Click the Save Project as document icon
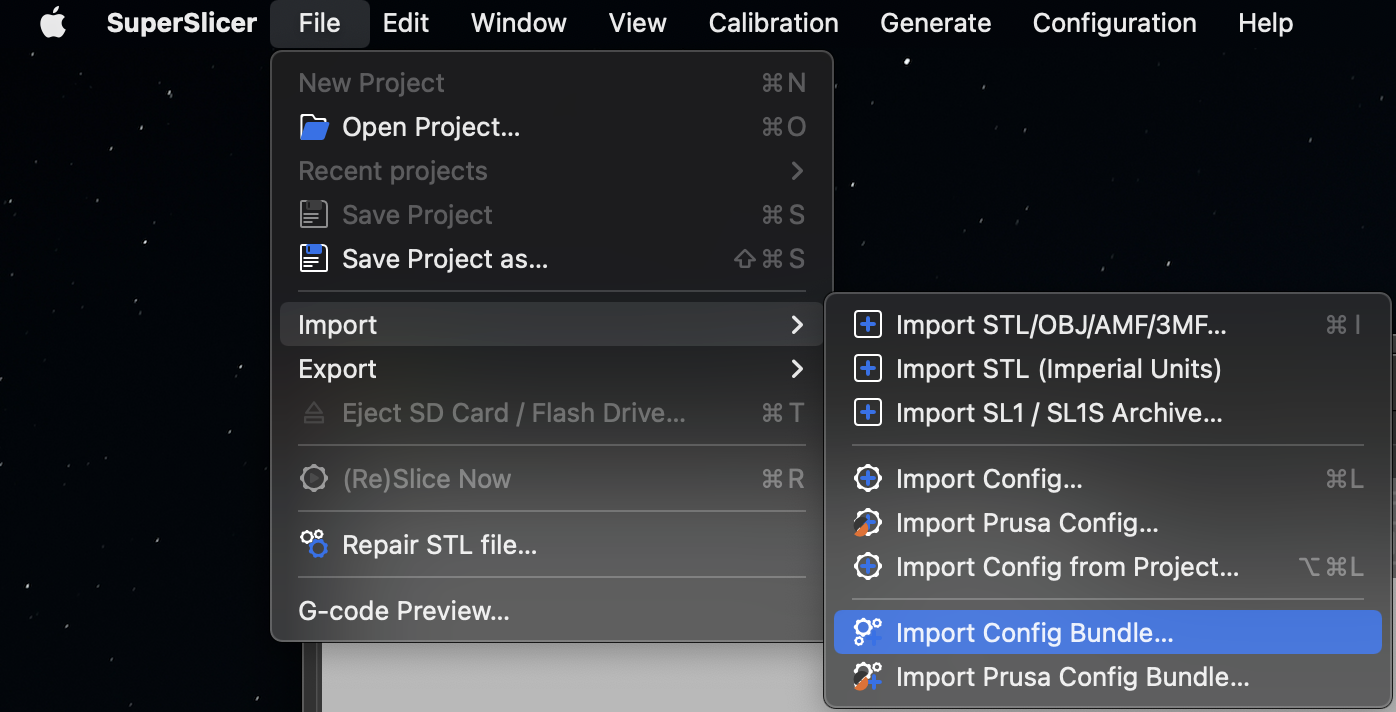 click(x=313, y=258)
